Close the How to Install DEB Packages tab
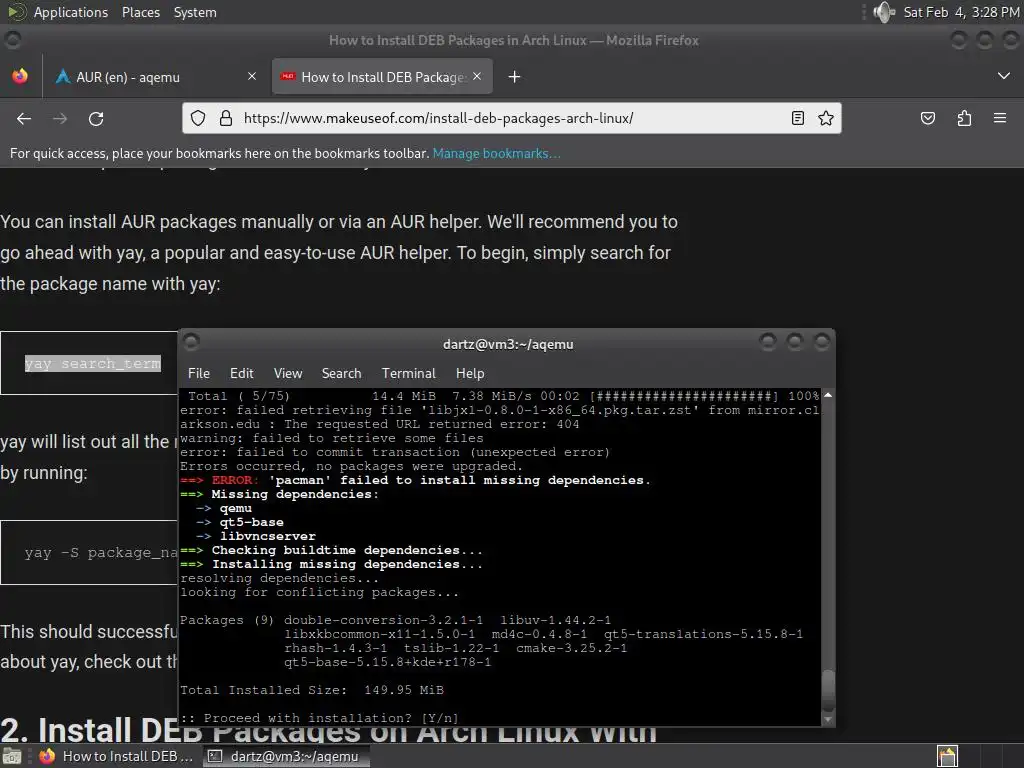The width and height of the screenshot is (1024, 768). [477, 76]
